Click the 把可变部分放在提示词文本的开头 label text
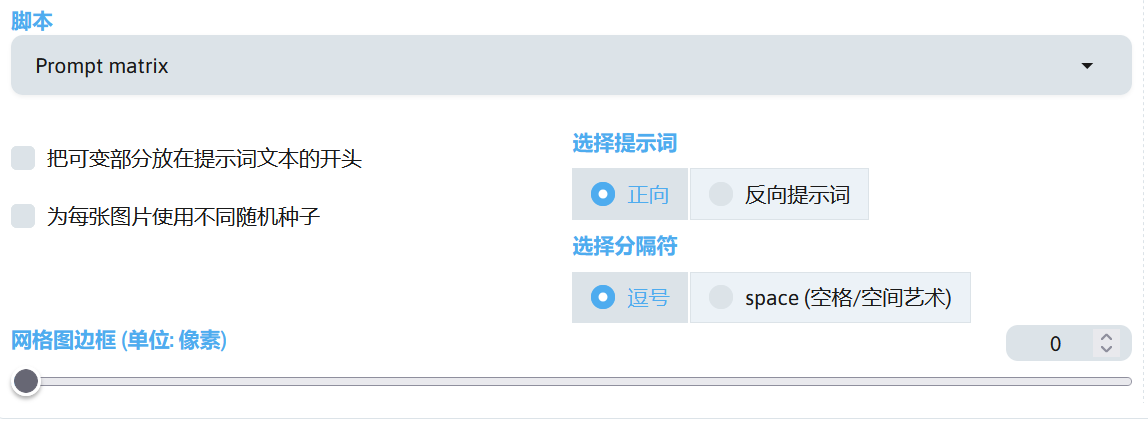This screenshot has width=1148, height=426. [204, 158]
